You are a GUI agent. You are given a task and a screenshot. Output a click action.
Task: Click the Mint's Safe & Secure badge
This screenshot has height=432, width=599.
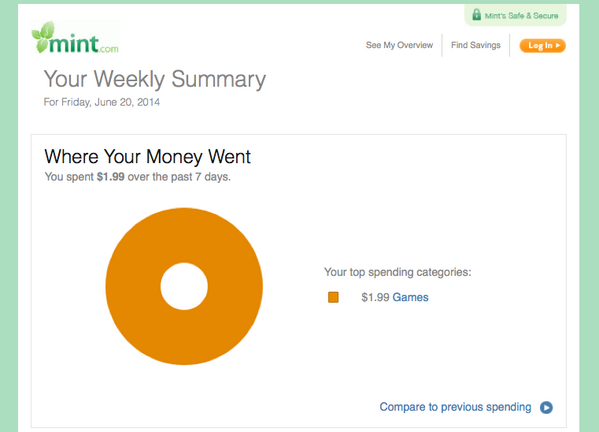pyautogui.click(x=515, y=15)
